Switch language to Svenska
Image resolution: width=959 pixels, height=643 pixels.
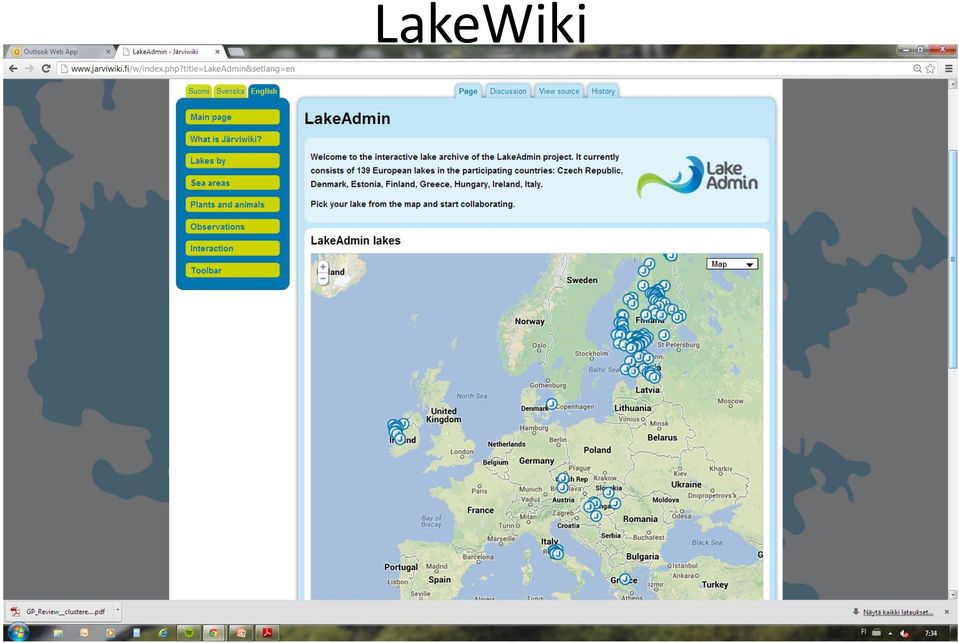(x=230, y=91)
